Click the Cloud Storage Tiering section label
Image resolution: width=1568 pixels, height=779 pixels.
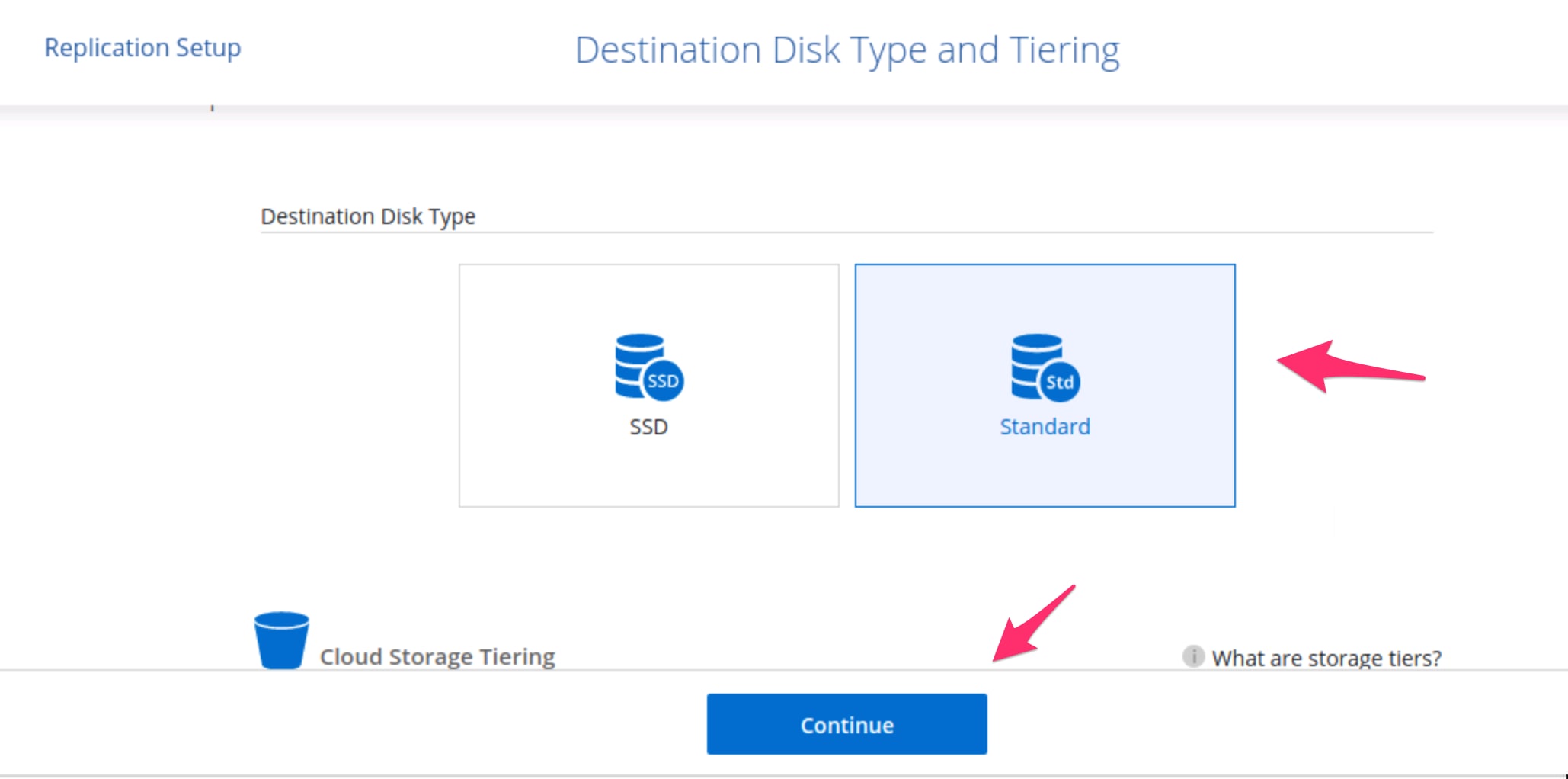click(437, 656)
